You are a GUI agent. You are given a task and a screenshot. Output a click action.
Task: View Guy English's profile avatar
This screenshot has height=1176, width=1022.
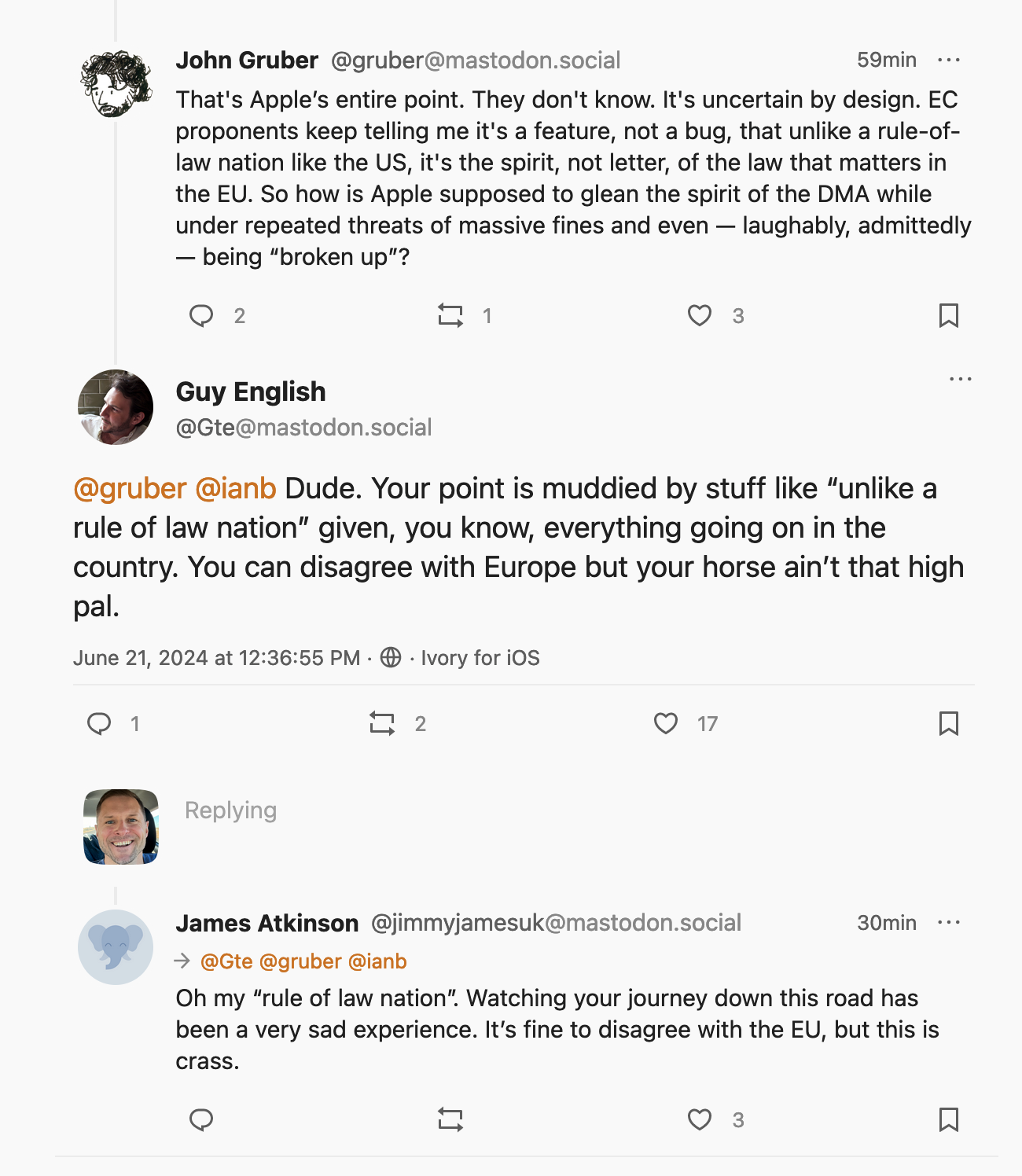[x=116, y=407]
